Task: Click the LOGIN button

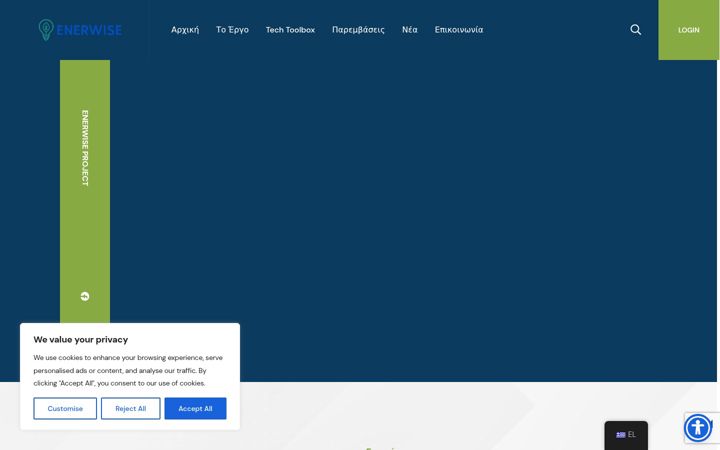Action: 689,30
